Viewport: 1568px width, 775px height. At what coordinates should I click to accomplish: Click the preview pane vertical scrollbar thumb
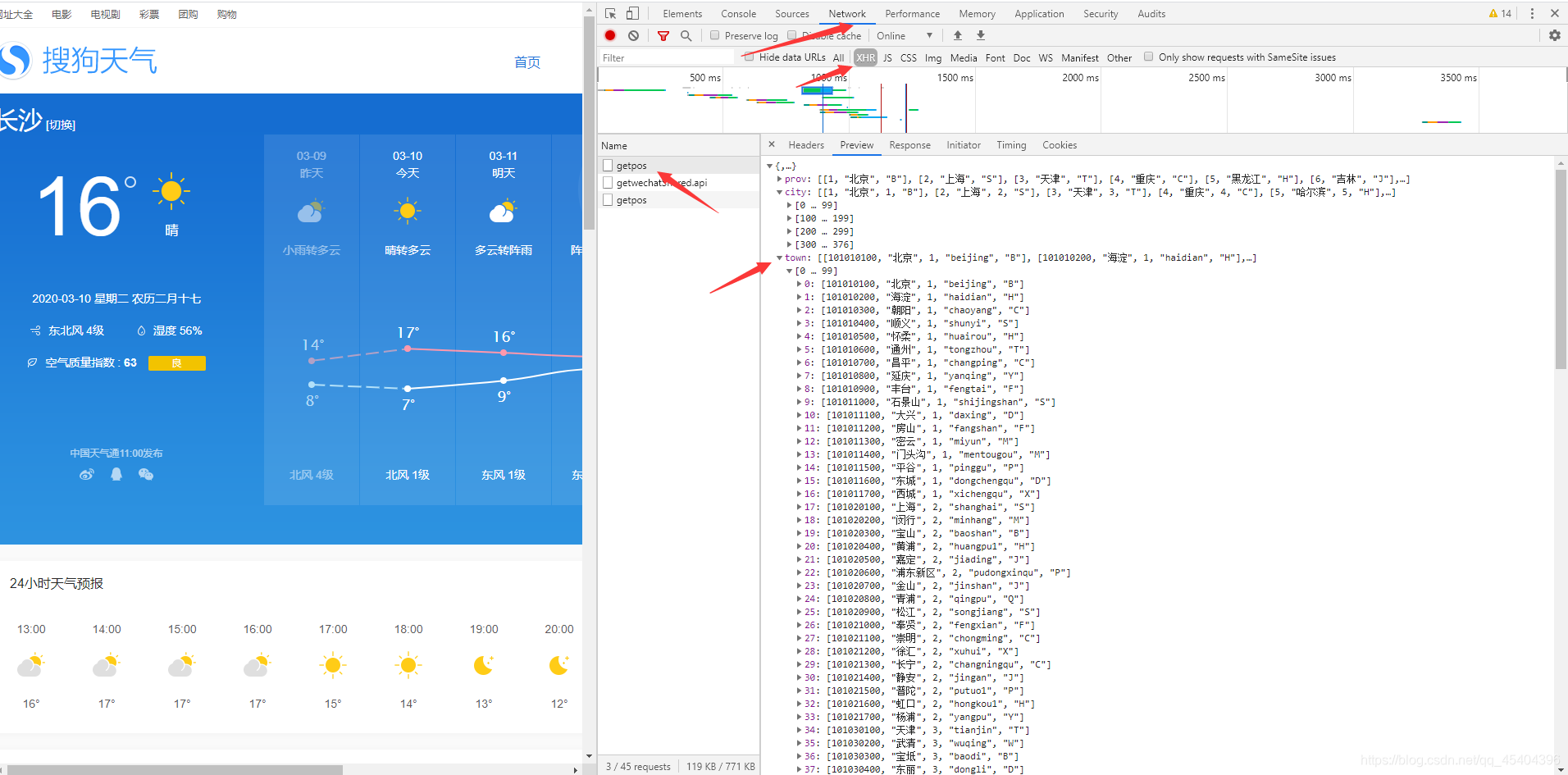(x=1560, y=269)
